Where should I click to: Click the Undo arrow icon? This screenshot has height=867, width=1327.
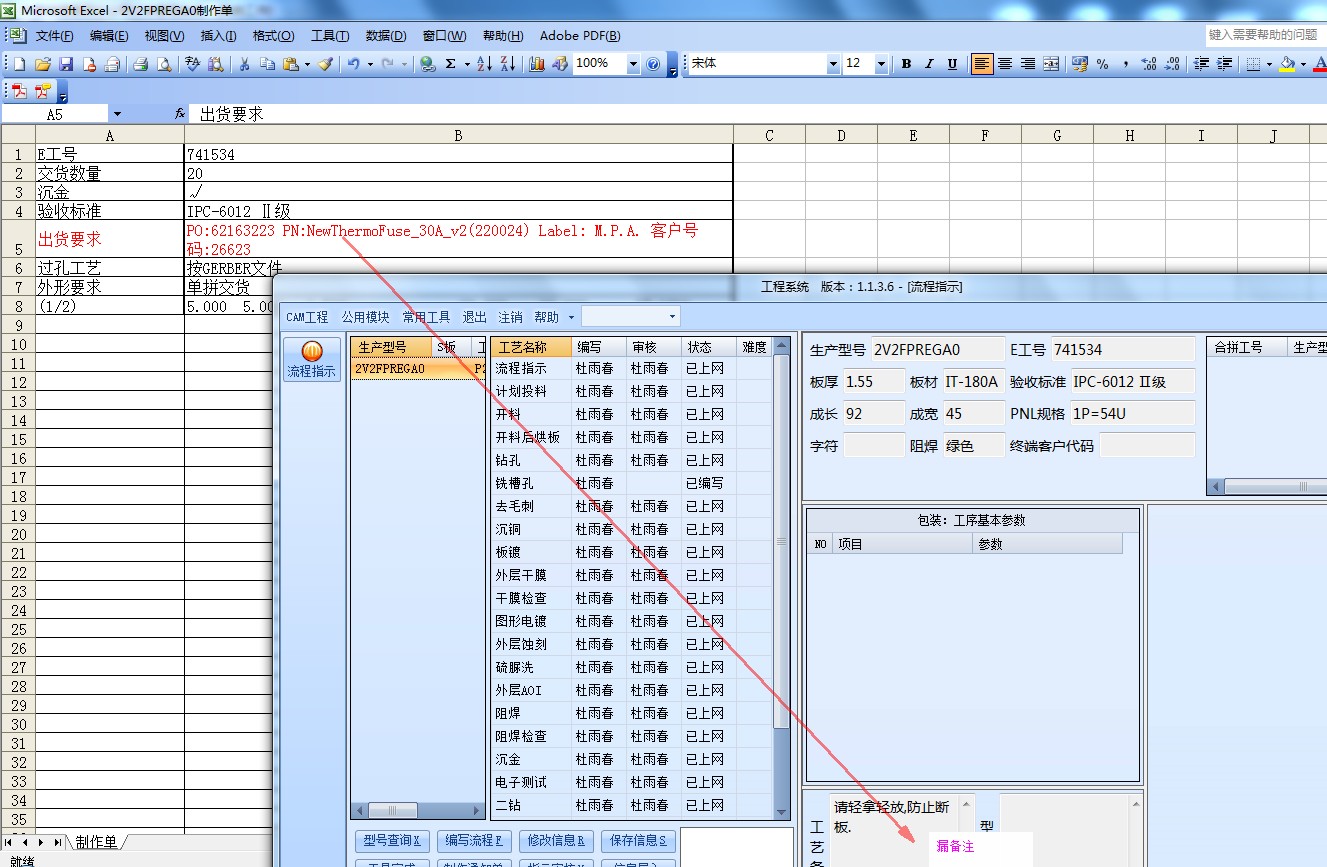tap(354, 64)
